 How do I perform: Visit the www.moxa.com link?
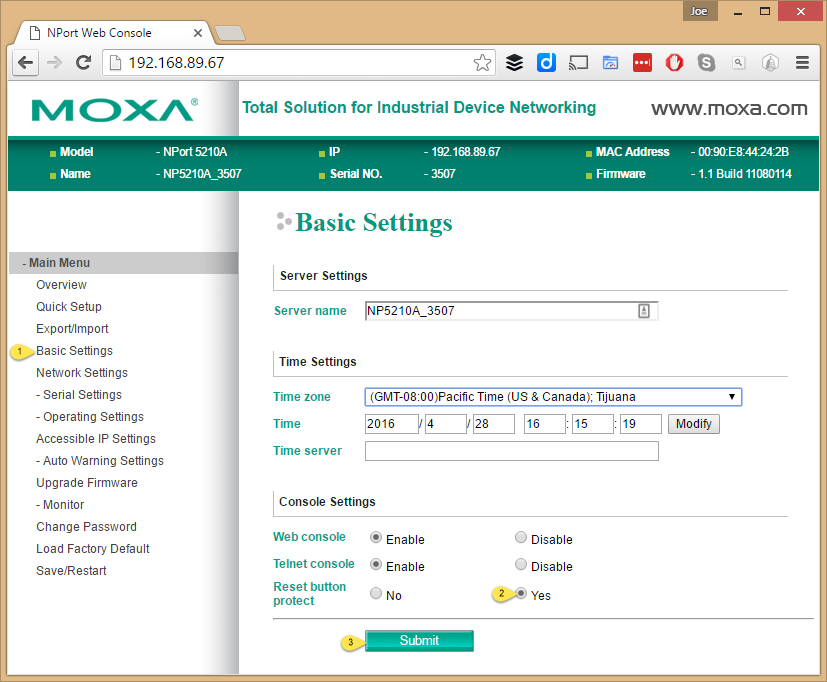[x=729, y=109]
